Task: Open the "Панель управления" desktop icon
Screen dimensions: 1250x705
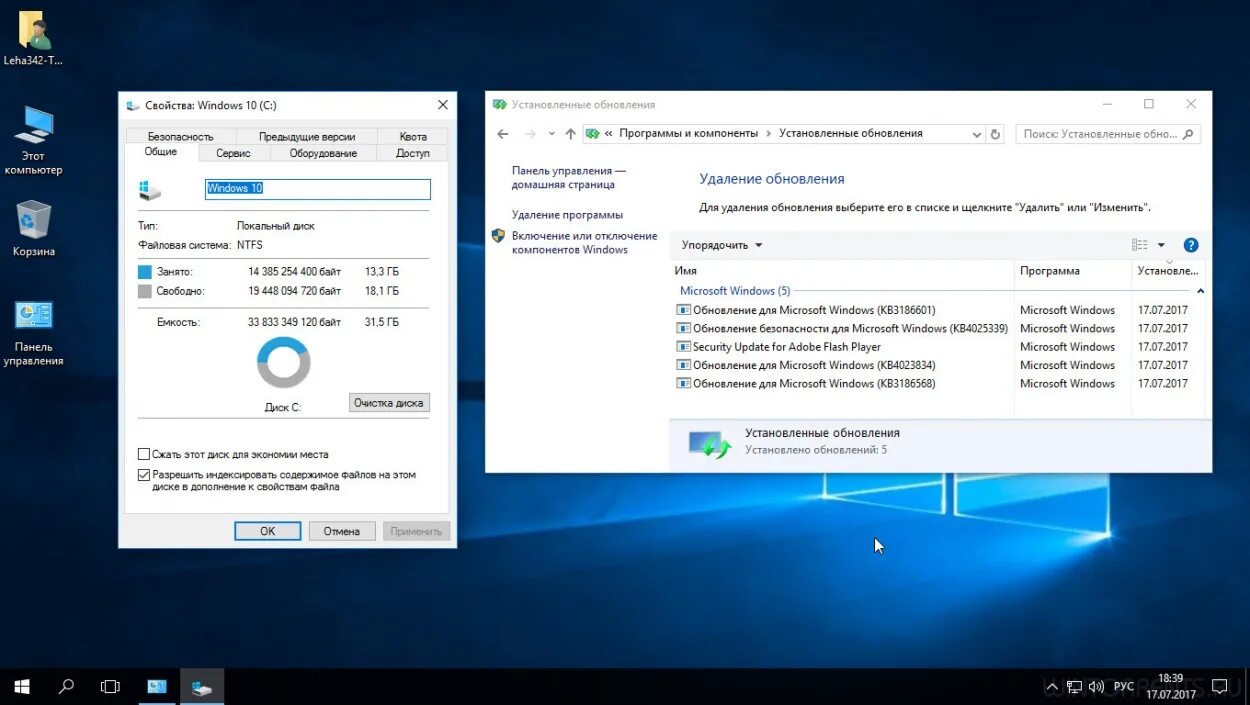Action: 33,332
